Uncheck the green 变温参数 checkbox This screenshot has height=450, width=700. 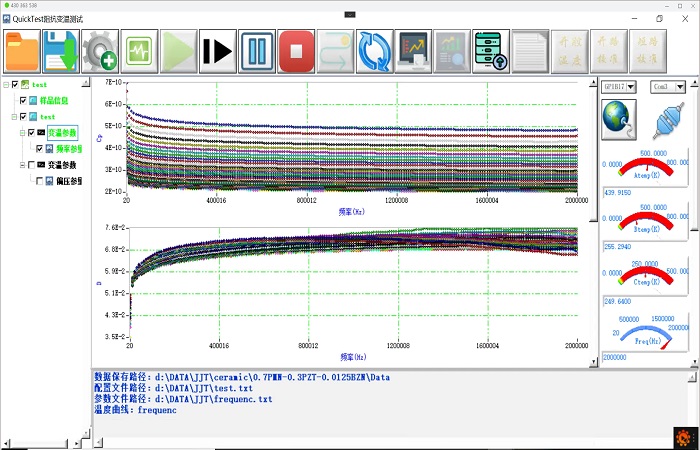[31, 133]
